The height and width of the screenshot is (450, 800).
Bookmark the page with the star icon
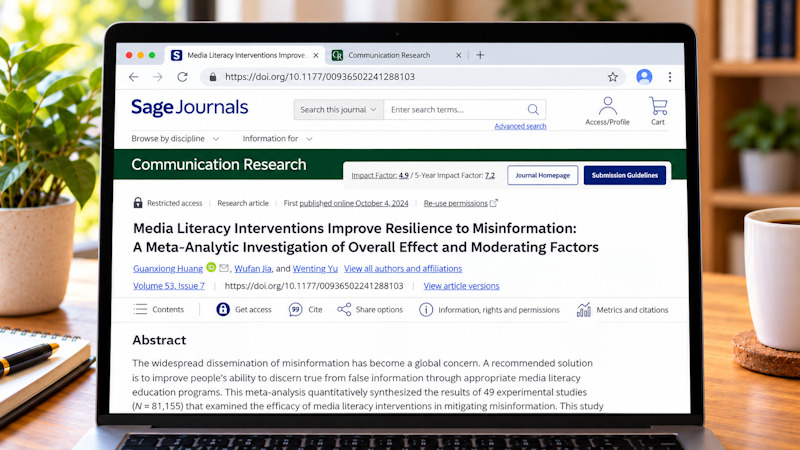(x=613, y=77)
